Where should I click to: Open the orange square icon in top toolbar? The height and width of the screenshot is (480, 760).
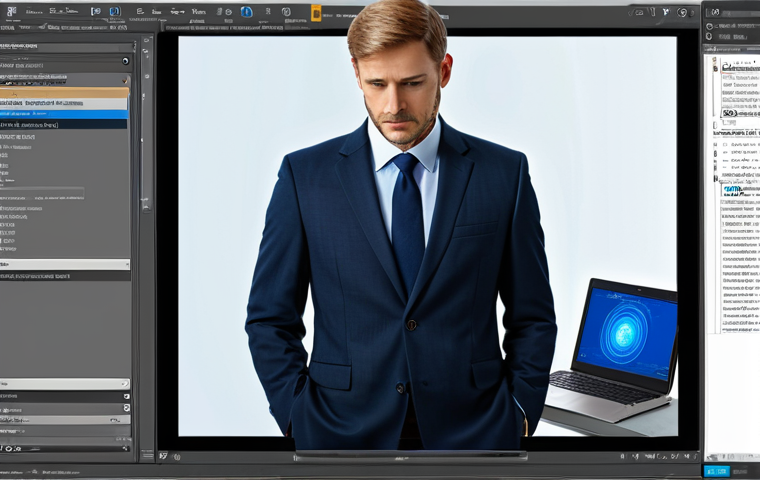coord(316,13)
